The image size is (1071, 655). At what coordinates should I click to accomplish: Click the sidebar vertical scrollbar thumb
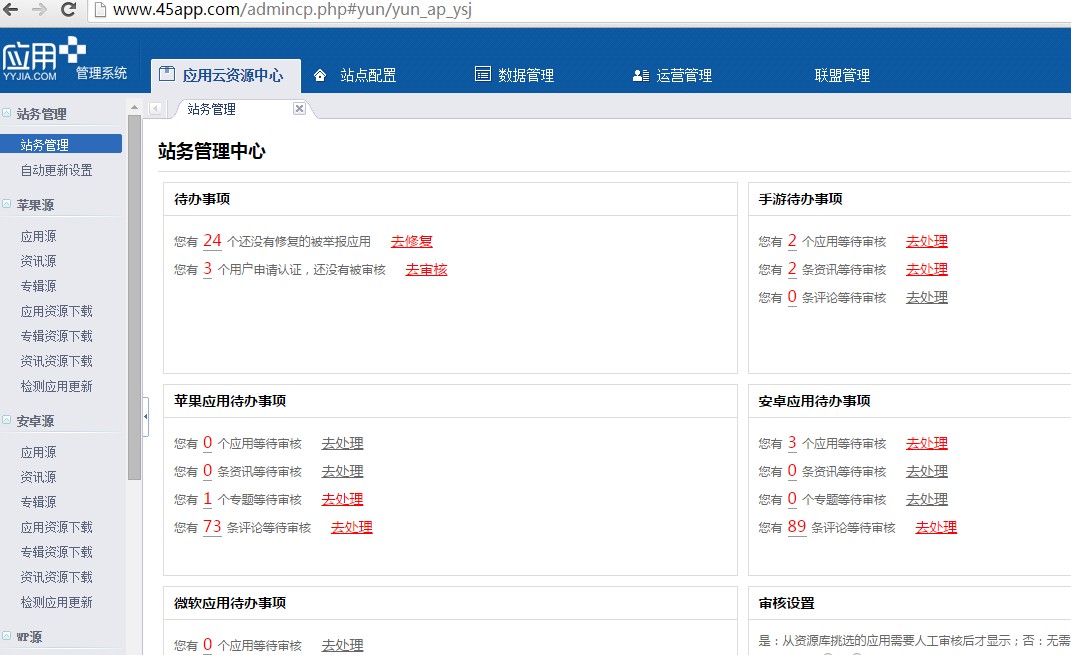134,297
